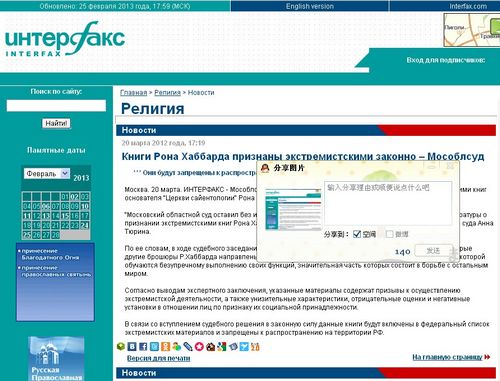Select calendar day 17
Screen dimensions: 500x381
coord(85,216)
